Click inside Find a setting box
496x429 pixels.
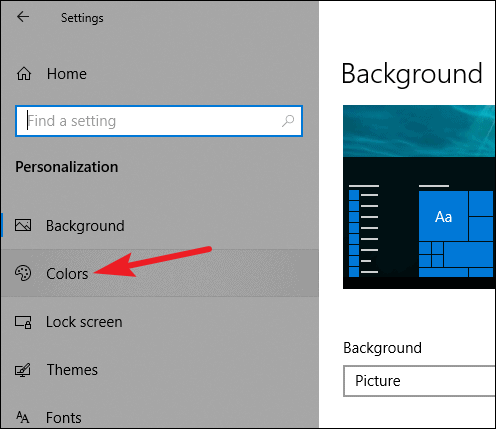[x=159, y=121]
